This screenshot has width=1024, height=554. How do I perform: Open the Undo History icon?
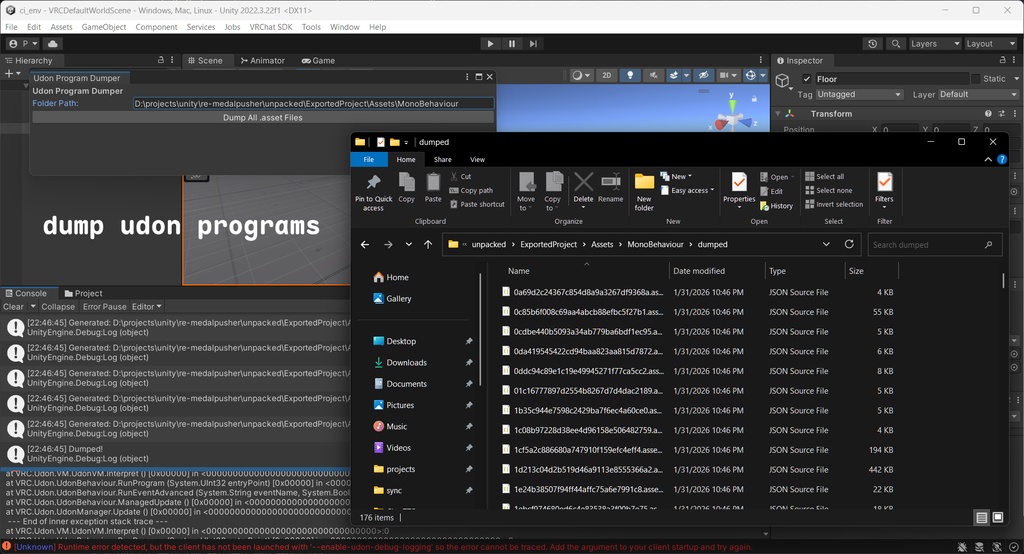872,44
